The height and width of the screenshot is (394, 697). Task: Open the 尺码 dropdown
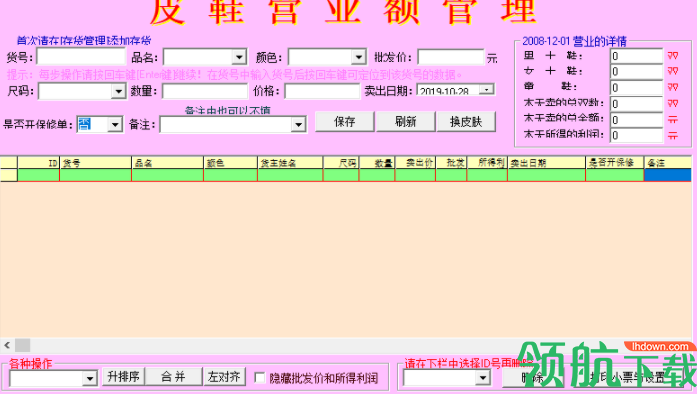click(118, 92)
